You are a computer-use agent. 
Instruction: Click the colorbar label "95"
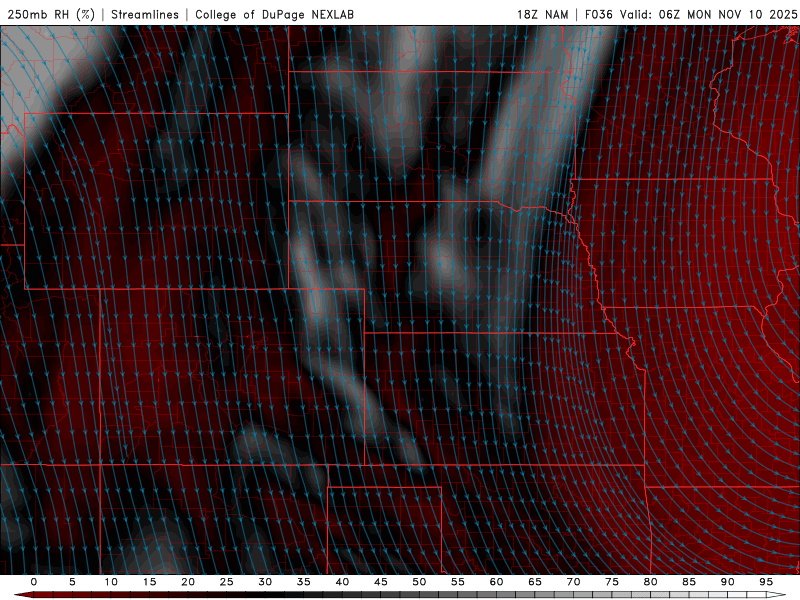pyautogui.click(x=766, y=582)
